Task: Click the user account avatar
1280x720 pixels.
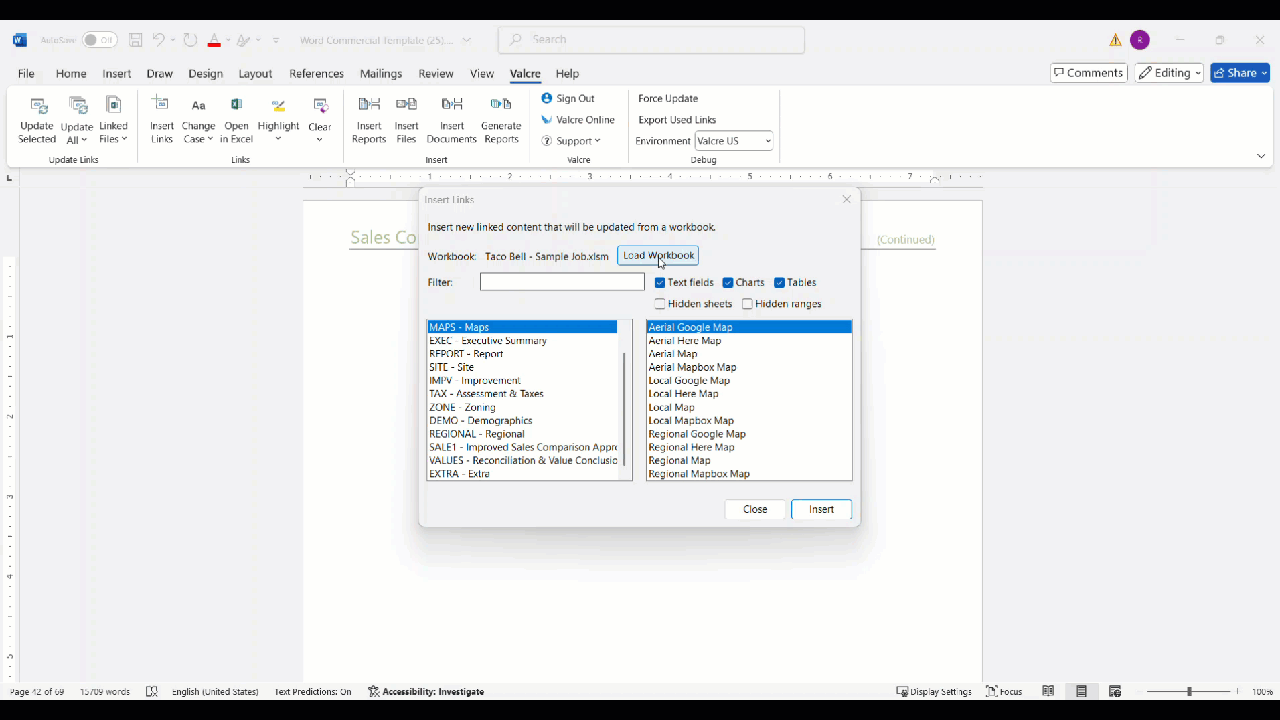Action: pyautogui.click(x=1140, y=40)
